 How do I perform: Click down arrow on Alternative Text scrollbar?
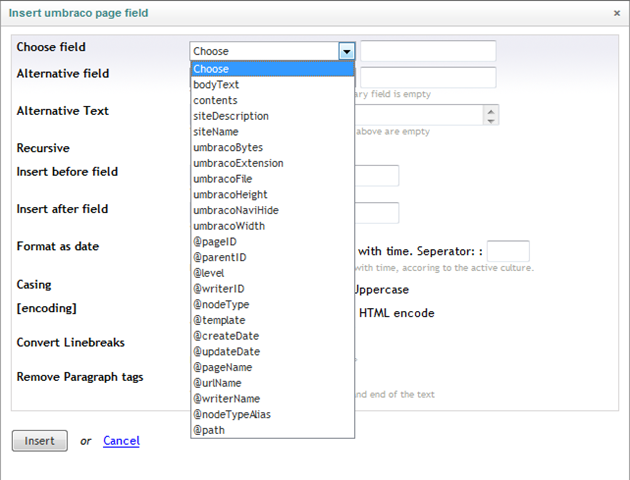(491, 121)
